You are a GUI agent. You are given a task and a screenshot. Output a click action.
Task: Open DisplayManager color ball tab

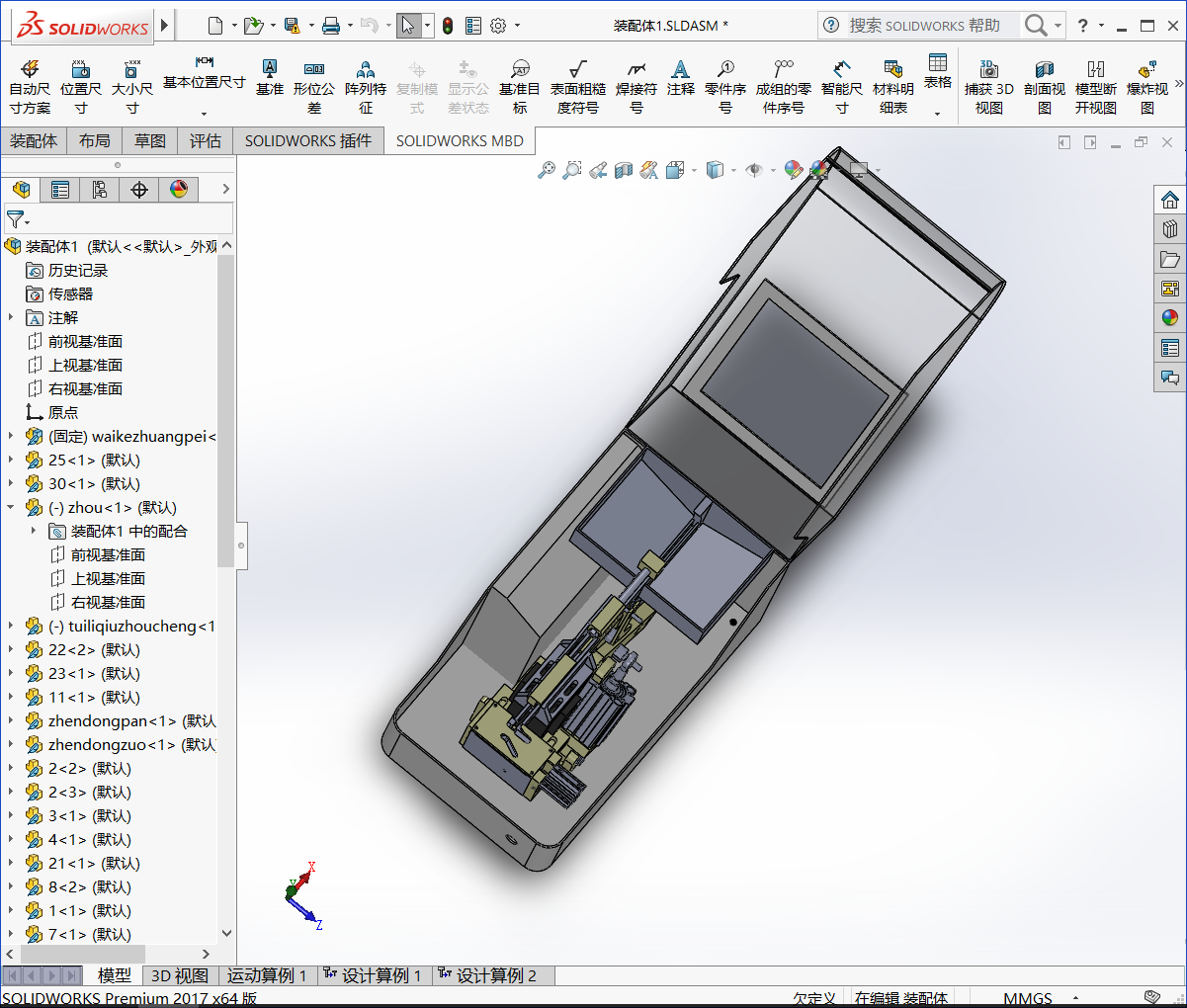tap(179, 190)
